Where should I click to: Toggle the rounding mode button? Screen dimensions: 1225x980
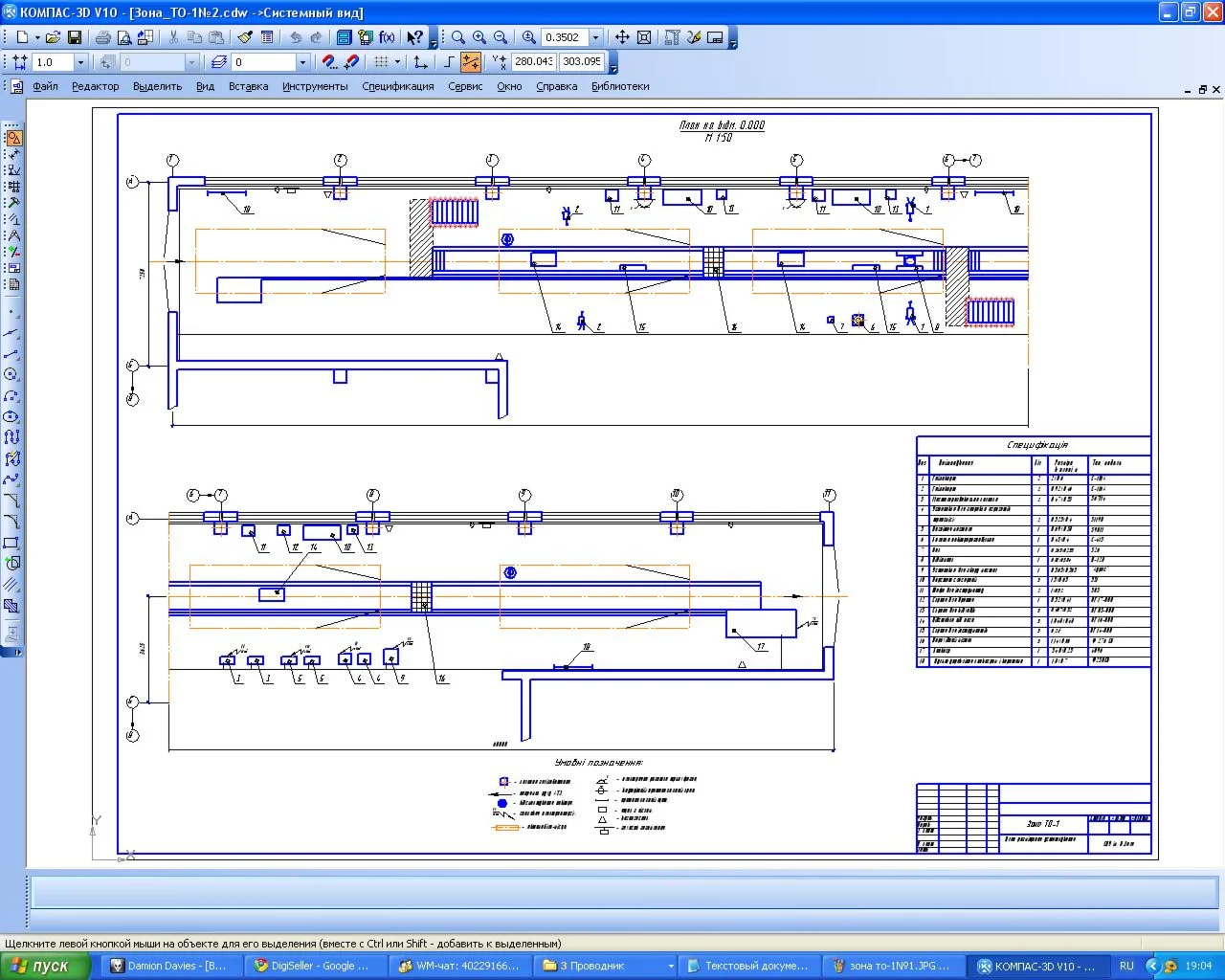[x=471, y=62]
